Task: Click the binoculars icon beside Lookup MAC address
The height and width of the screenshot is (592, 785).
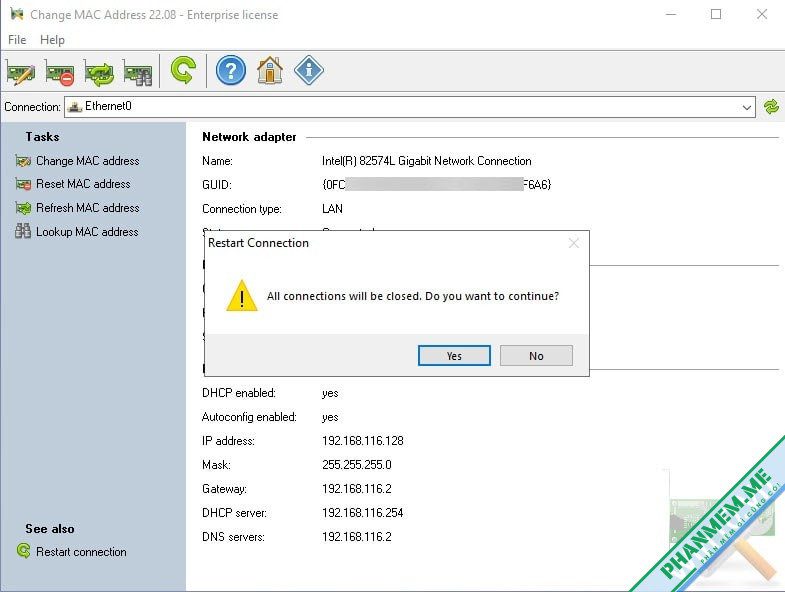Action: (23, 231)
